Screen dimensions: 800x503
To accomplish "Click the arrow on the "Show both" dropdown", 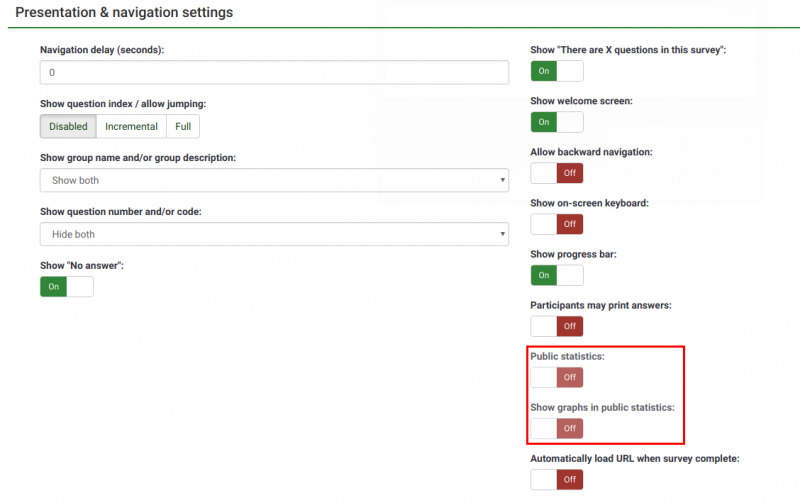I will click(501, 180).
